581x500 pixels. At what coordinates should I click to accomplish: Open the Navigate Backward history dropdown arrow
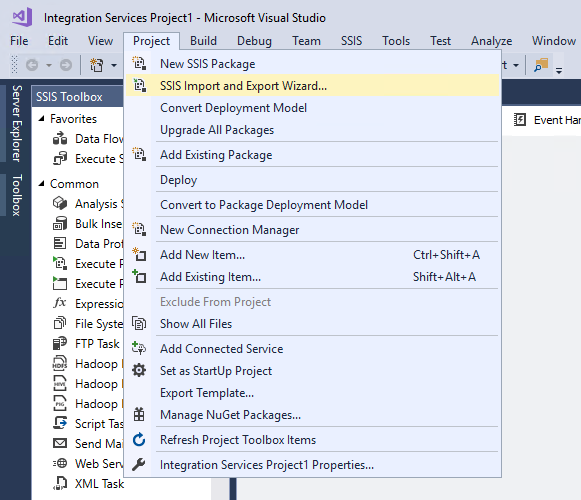(x=49, y=66)
